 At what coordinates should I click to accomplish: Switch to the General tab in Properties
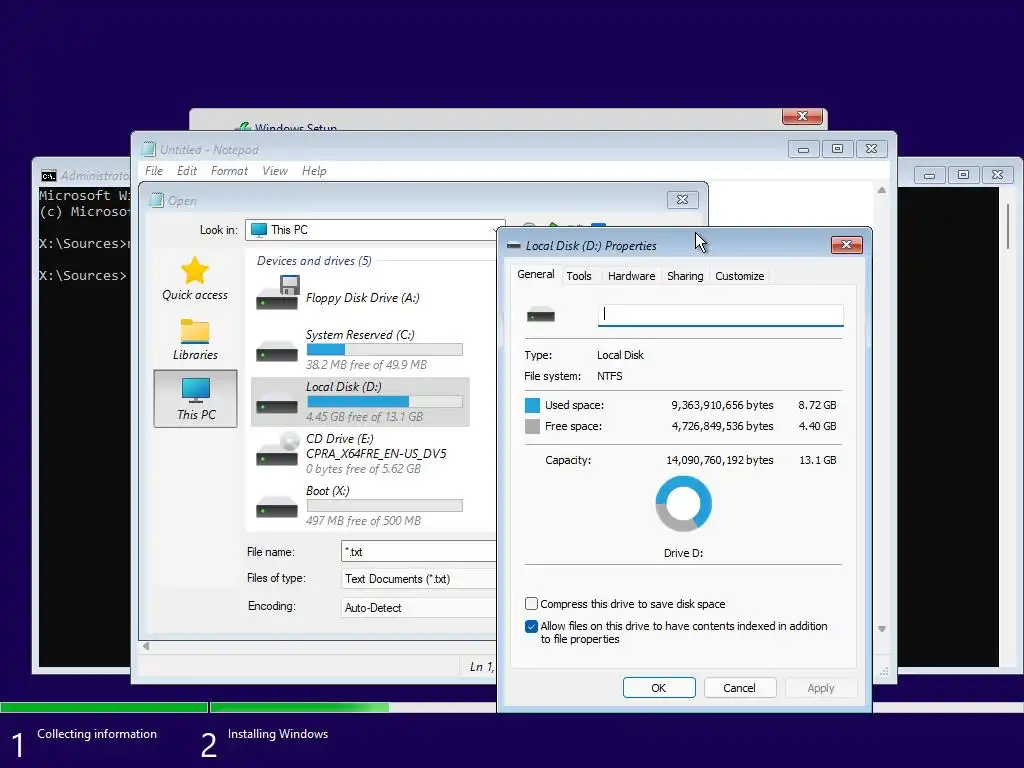tap(536, 274)
